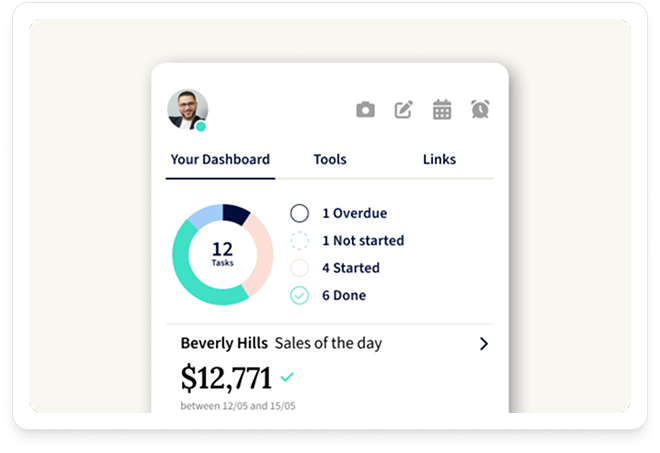Switch to the Links tab
Screen dimensions: 660x453
(439, 159)
